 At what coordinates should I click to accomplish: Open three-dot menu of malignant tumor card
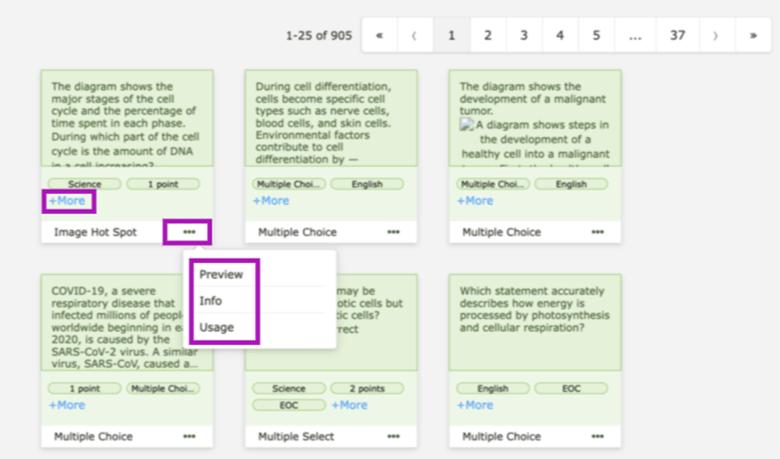coord(597,232)
